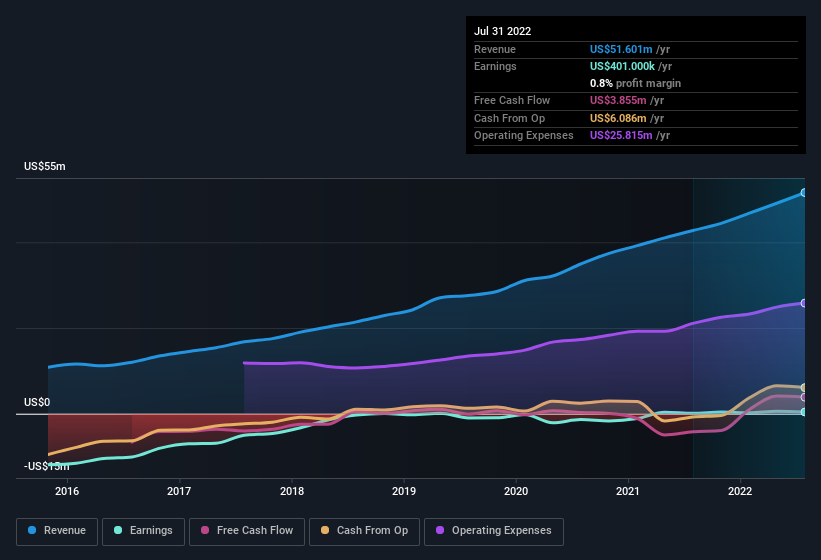Screen dimensions: 821x560
Task: Click Earnings endpoint marker on chart
Action: click(804, 412)
